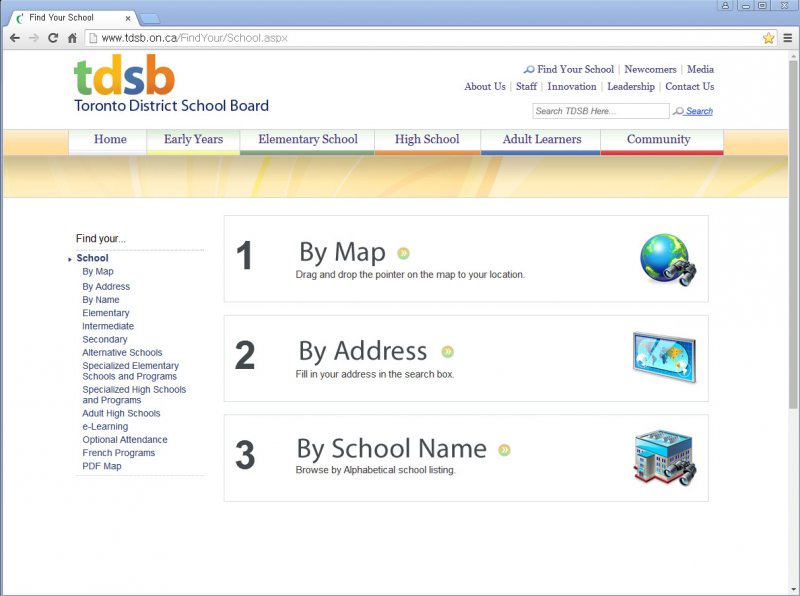Image resolution: width=800 pixels, height=596 pixels.
Task: Click the By School Name heading
Action: click(391, 449)
